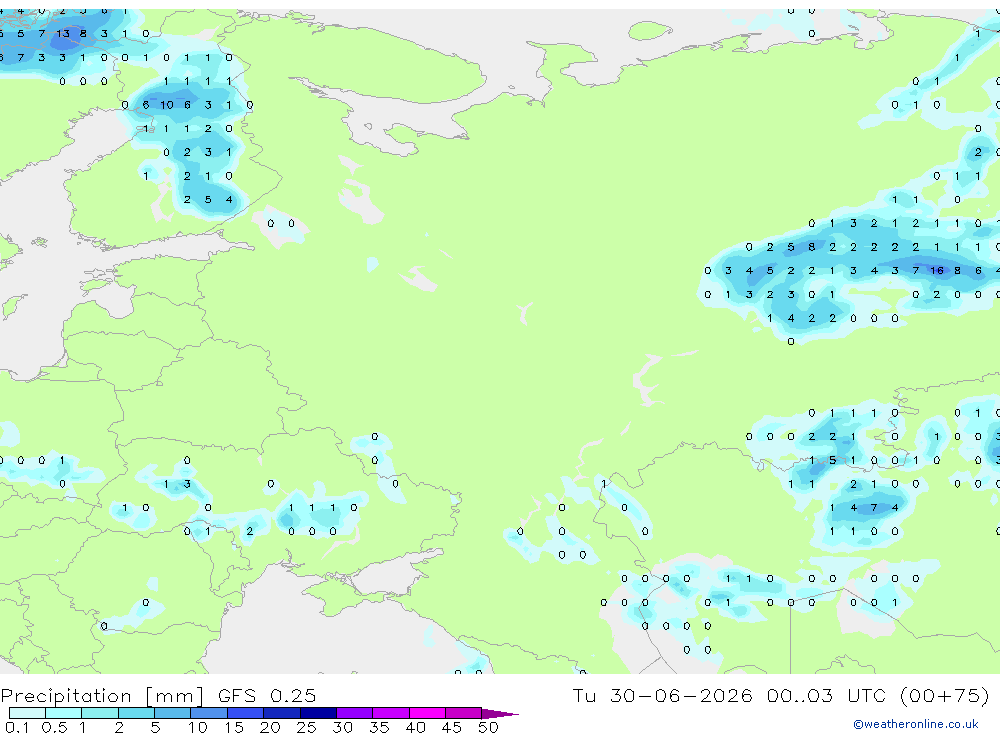Click the '40' legend scale label

[415, 727]
